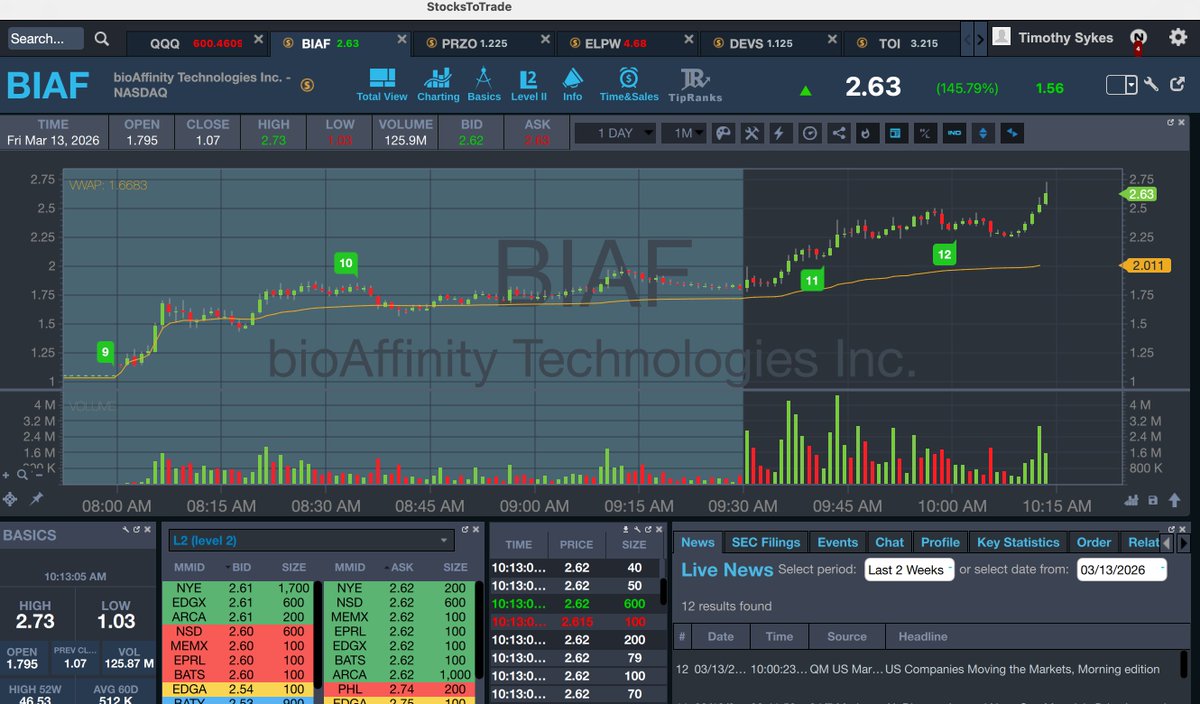Click the lightning bolt chart icon
The image size is (1200, 704).
(x=781, y=133)
